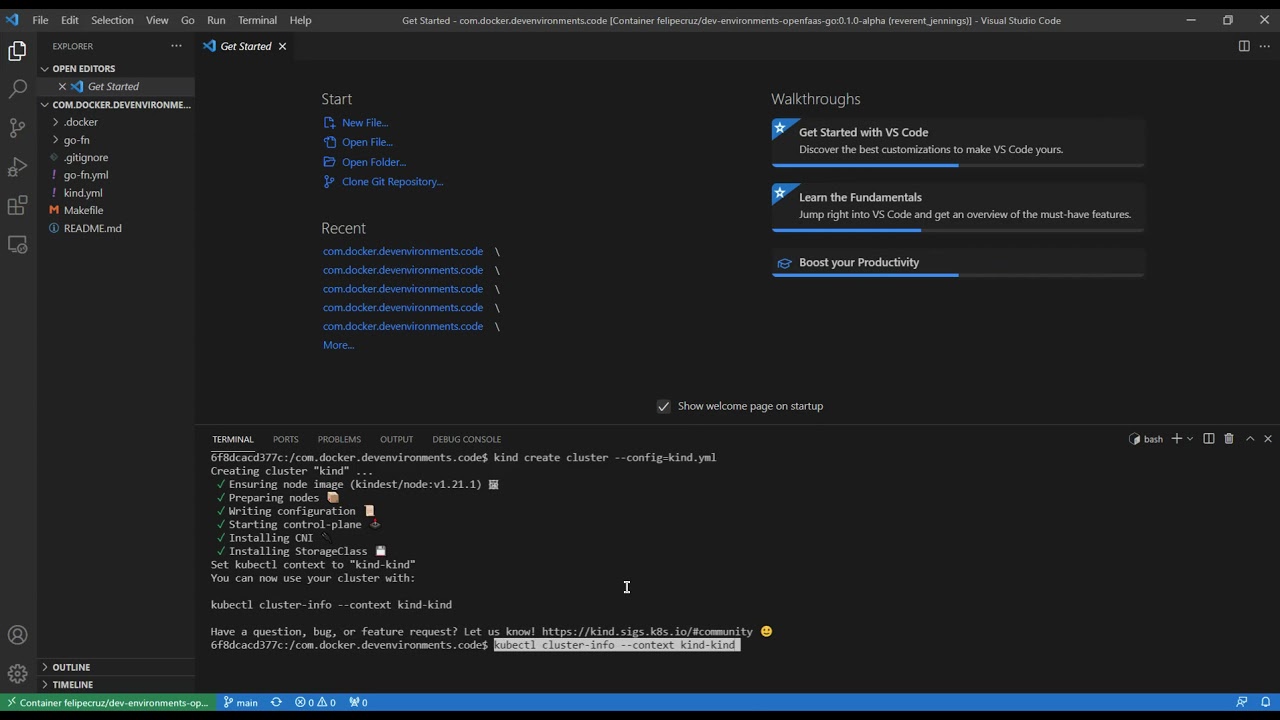Switch to the Ports panel tab
Screen dimensions: 1280x720
(286, 439)
